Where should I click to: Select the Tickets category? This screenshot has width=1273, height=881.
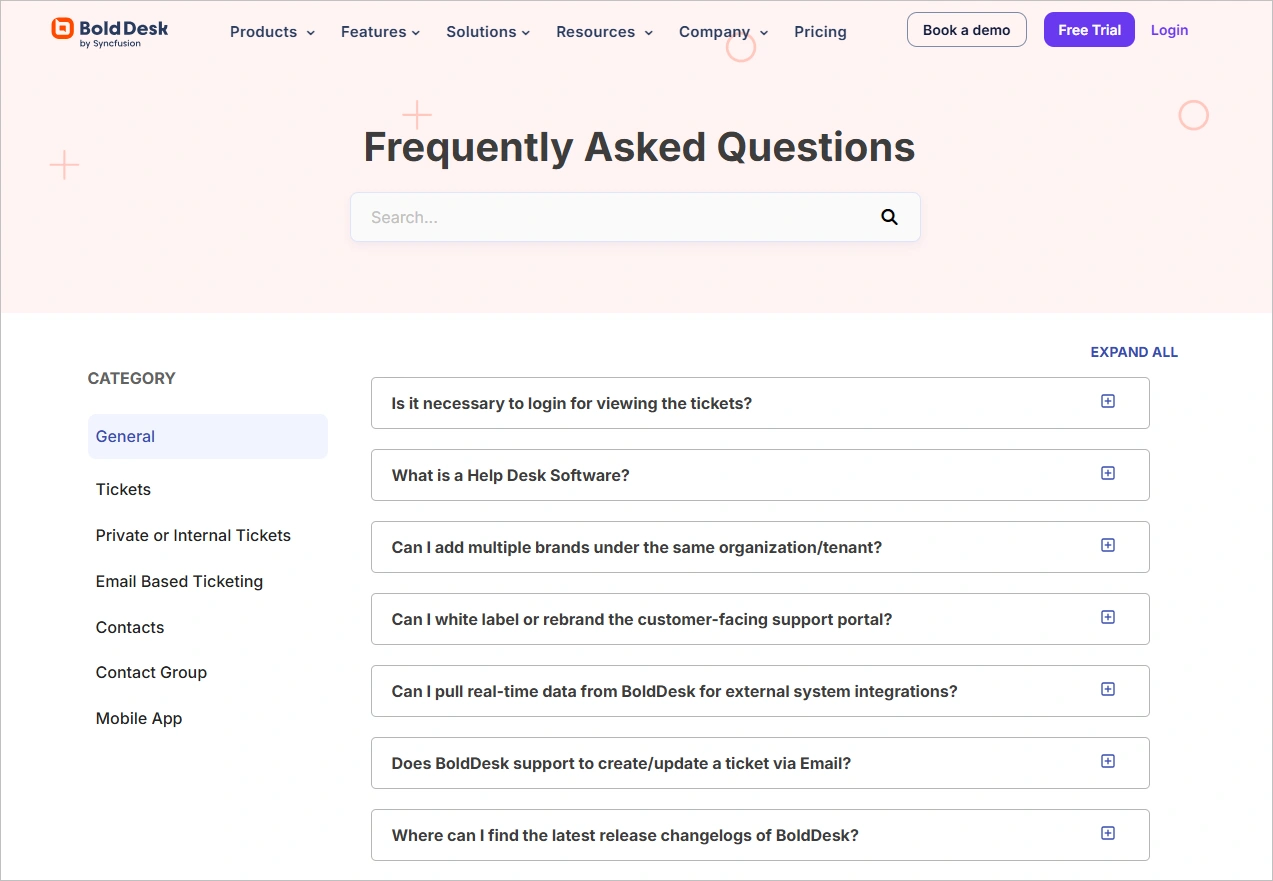coord(123,489)
